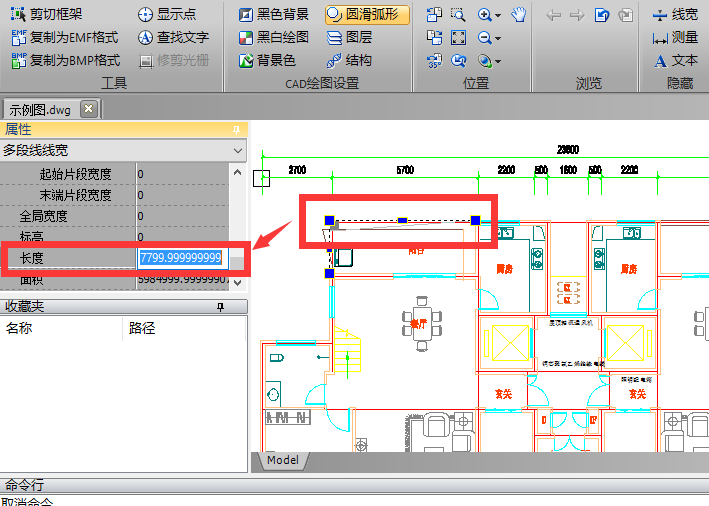Image resolution: width=709 pixels, height=506 pixels.
Task: Select the 全局宽度 property row
Action: (114, 216)
